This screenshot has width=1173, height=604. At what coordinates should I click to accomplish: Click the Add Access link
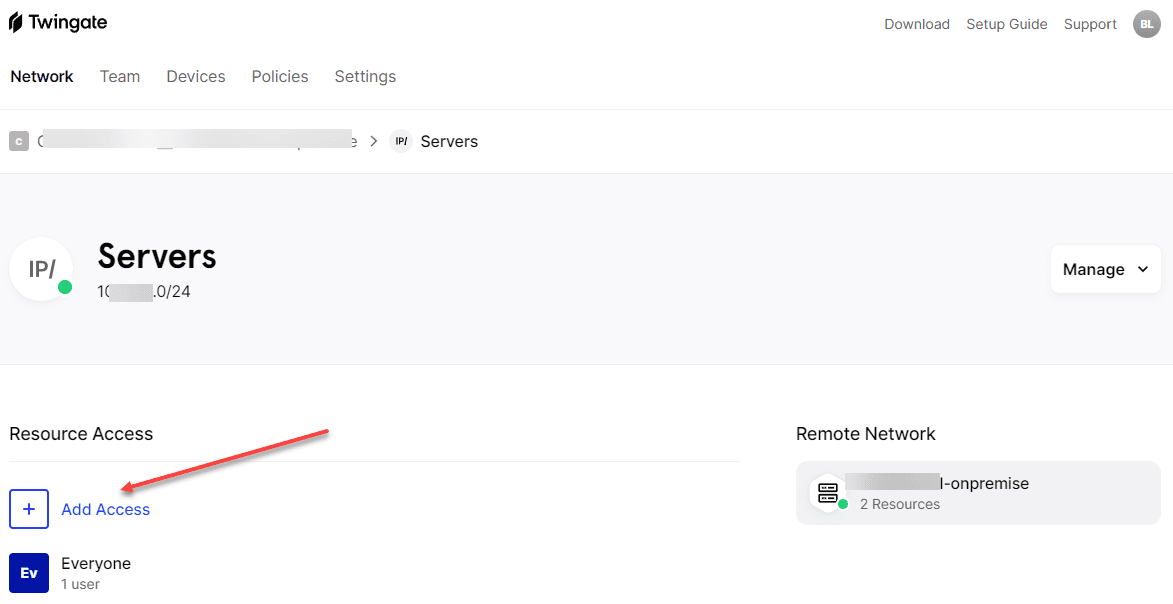[106, 509]
